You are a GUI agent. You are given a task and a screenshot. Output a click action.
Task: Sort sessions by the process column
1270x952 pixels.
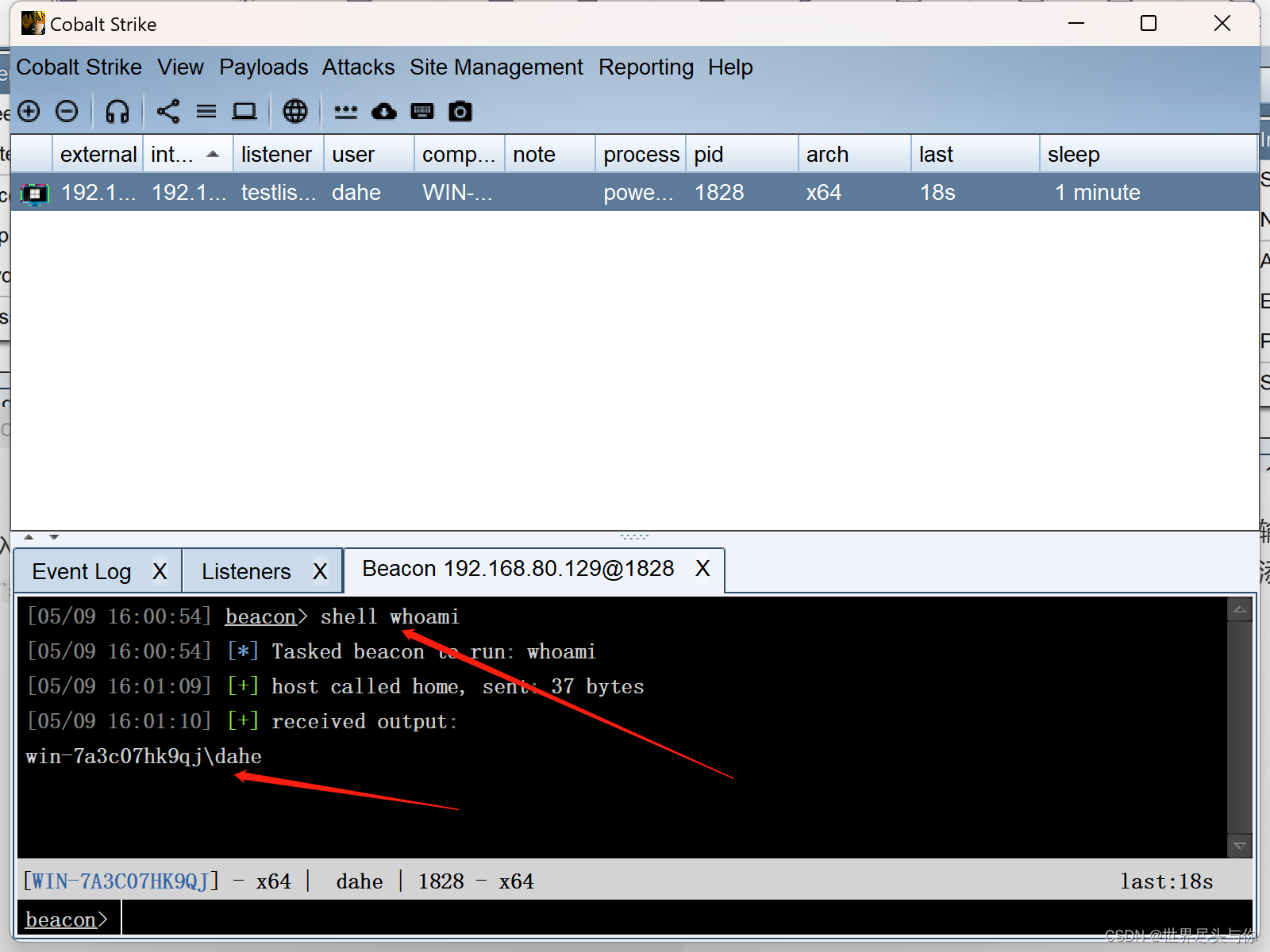(x=641, y=154)
